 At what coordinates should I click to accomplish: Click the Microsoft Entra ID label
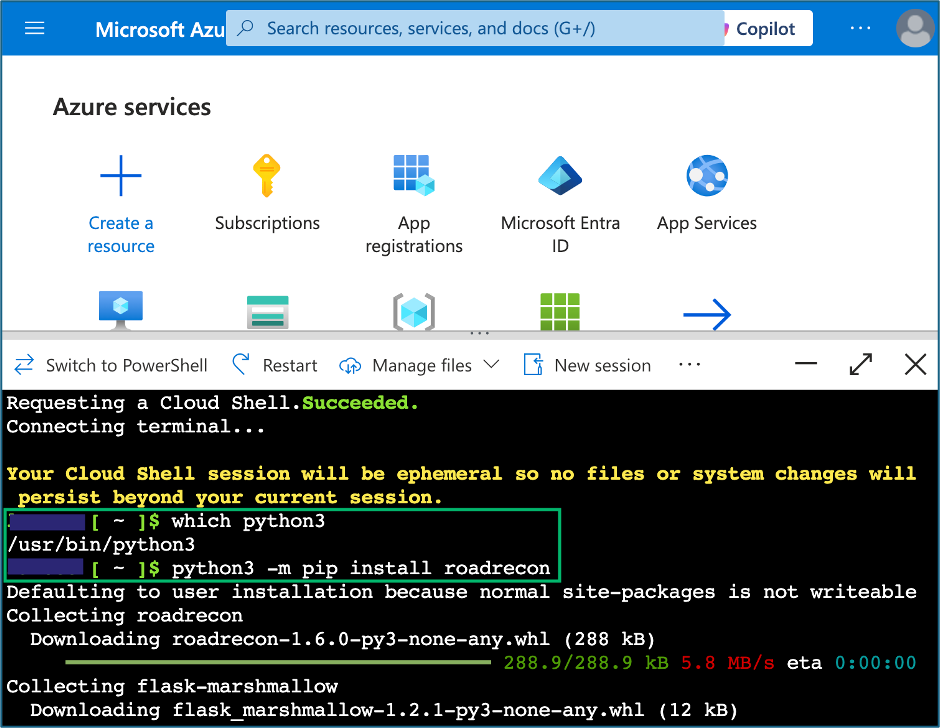pos(561,234)
